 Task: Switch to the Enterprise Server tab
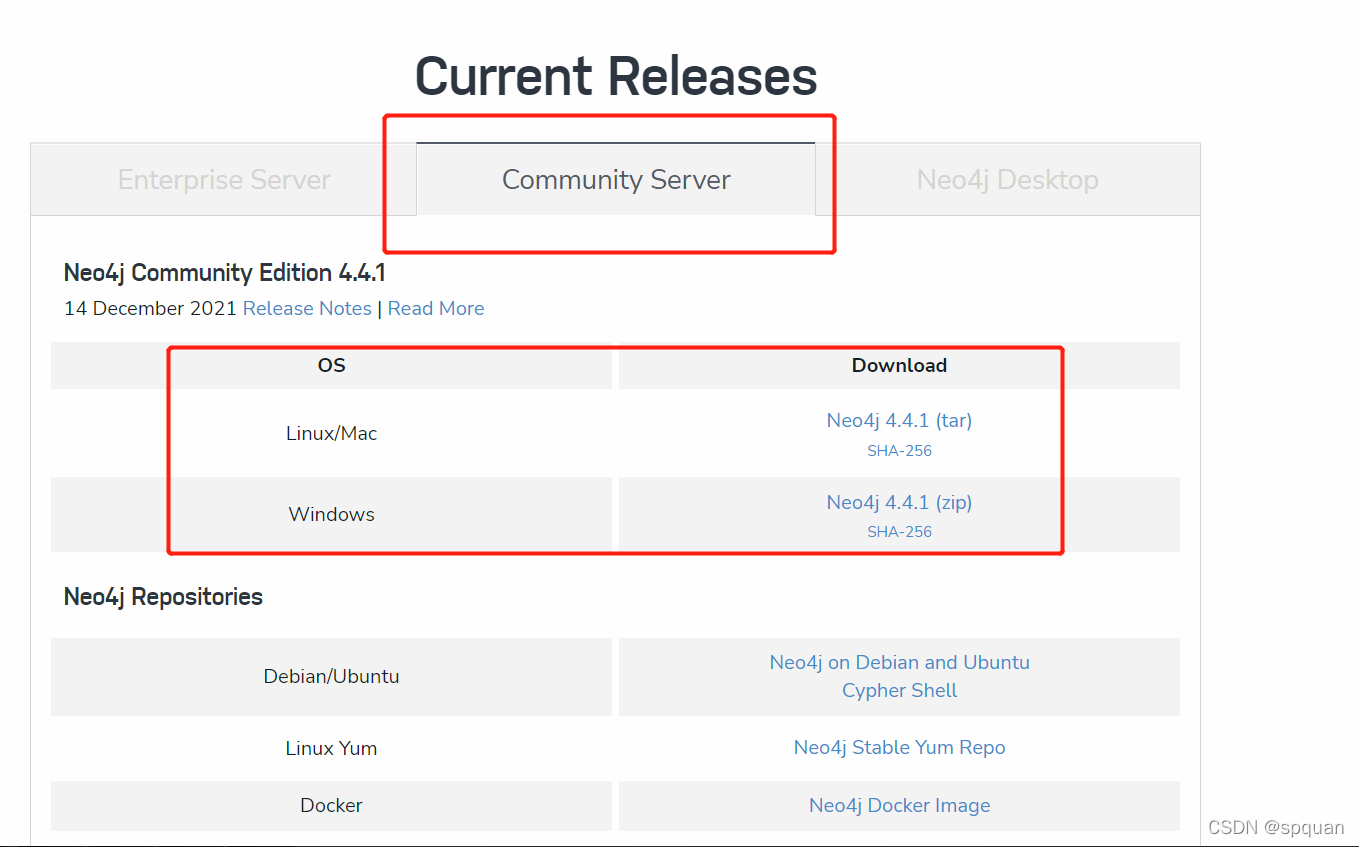click(224, 179)
